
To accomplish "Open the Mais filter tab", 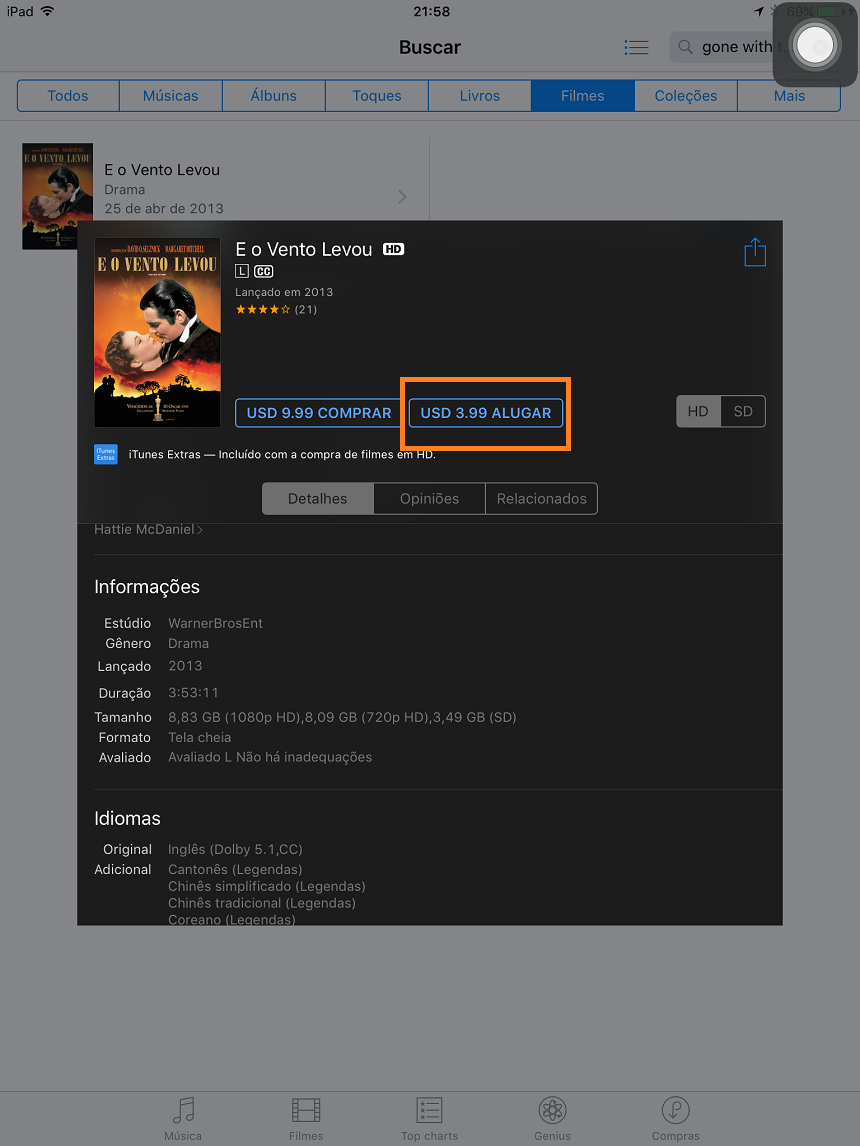I will (789, 96).
